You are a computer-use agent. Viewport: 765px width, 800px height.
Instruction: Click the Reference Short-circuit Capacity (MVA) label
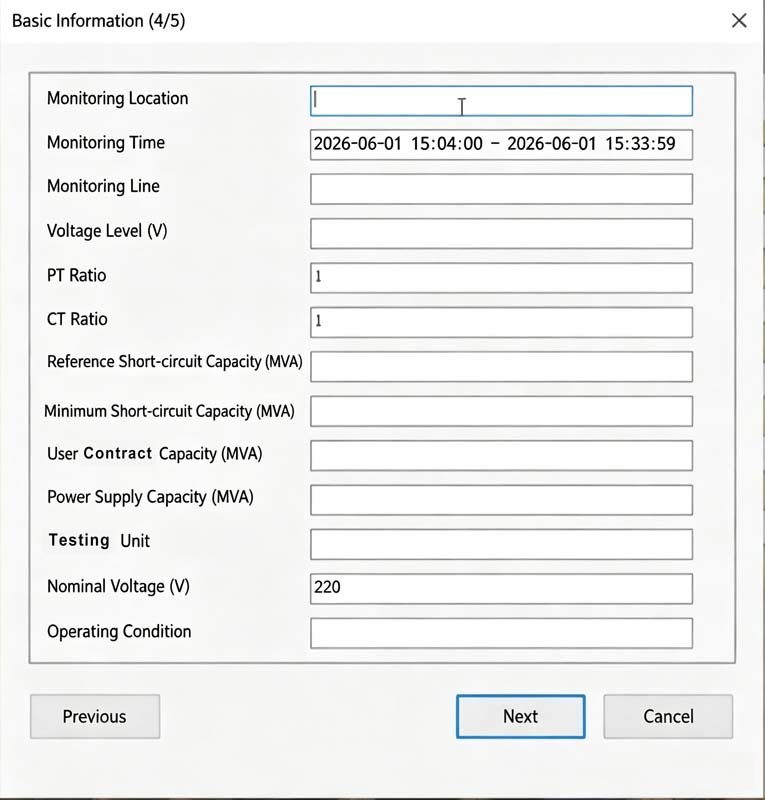pyautogui.click(x=175, y=362)
